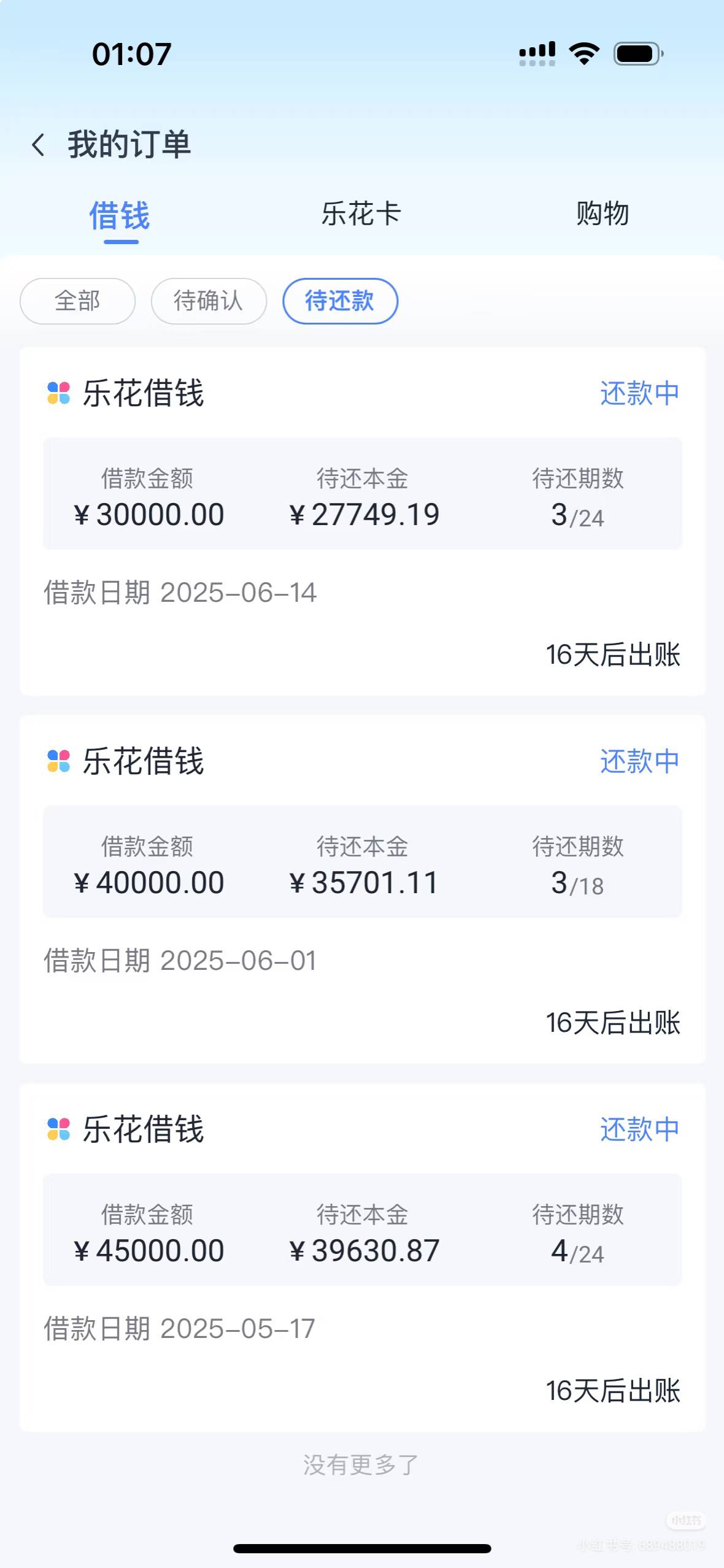This screenshot has height=1568, width=724.
Task: Tap the cellular signal bars icon
Action: (537, 54)
